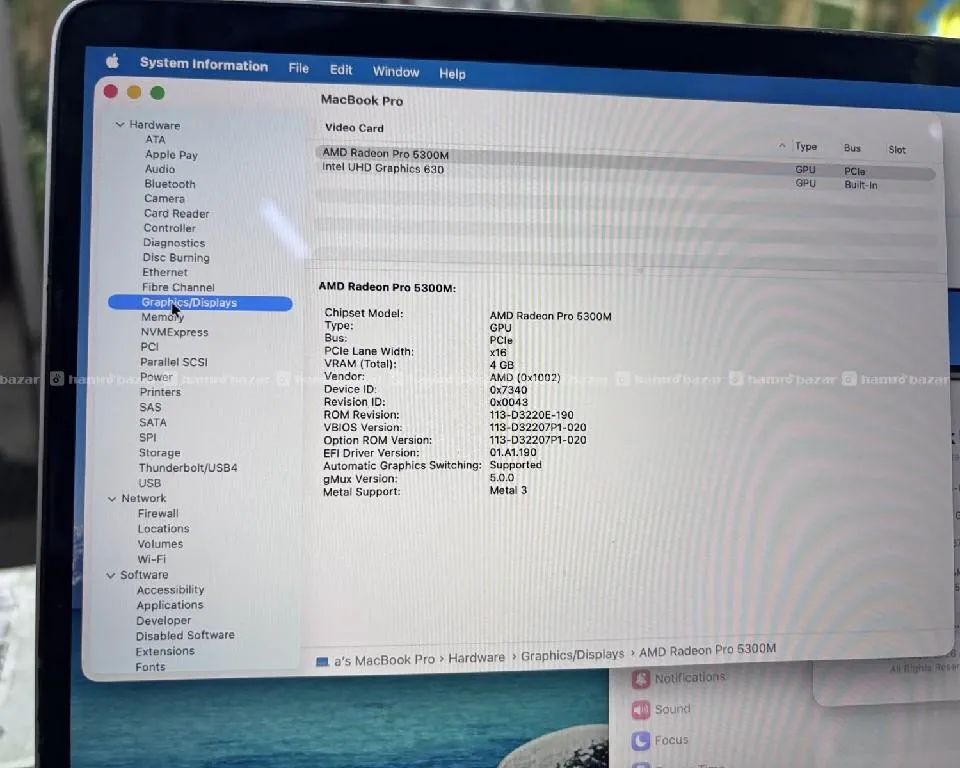960x768 pixels.
Task: Select Storage in the sidebar
Action: pos(159,453)
